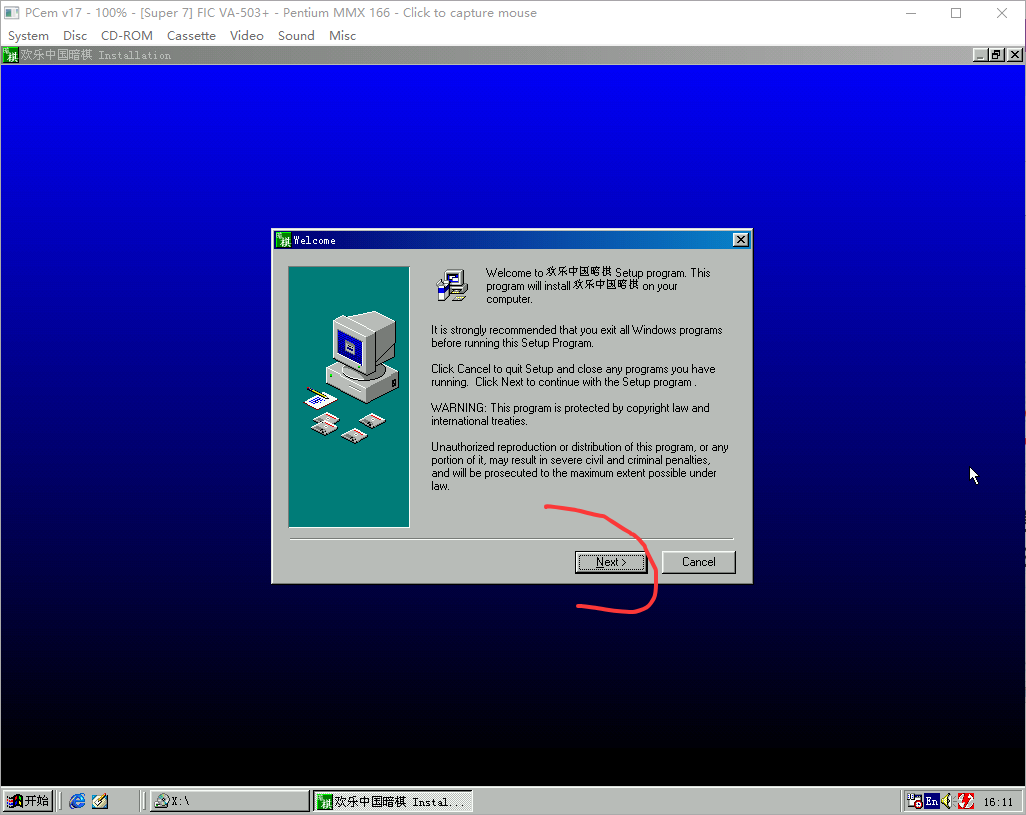Image resolution: width=1026 pixels, height=815 pixels.
Task: Close the 欢乐中国暗棋 Installation window
Action: [x=1014, y=55]
